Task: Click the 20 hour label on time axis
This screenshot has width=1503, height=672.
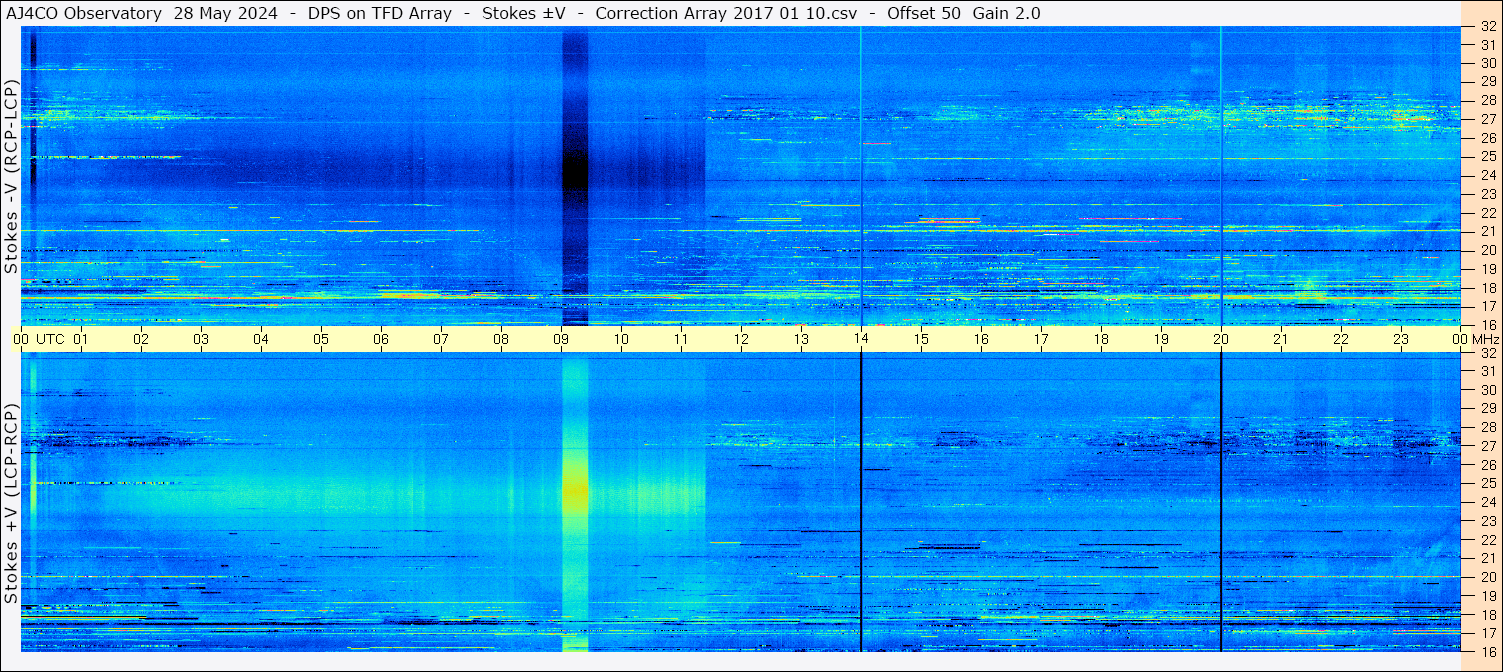Action: tap(1221, 339)
